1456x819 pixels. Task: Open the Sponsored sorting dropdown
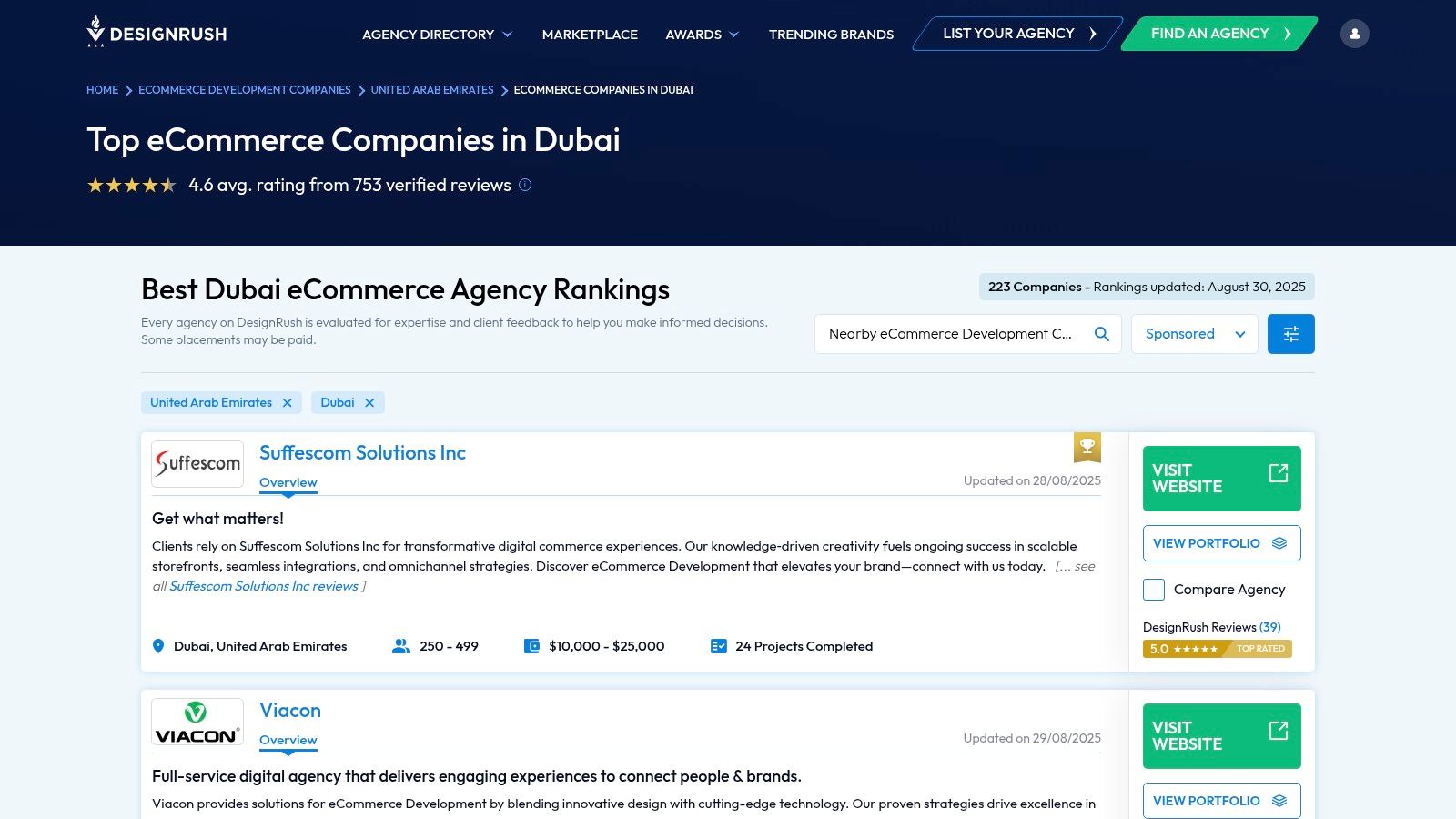click(1194, 333)
